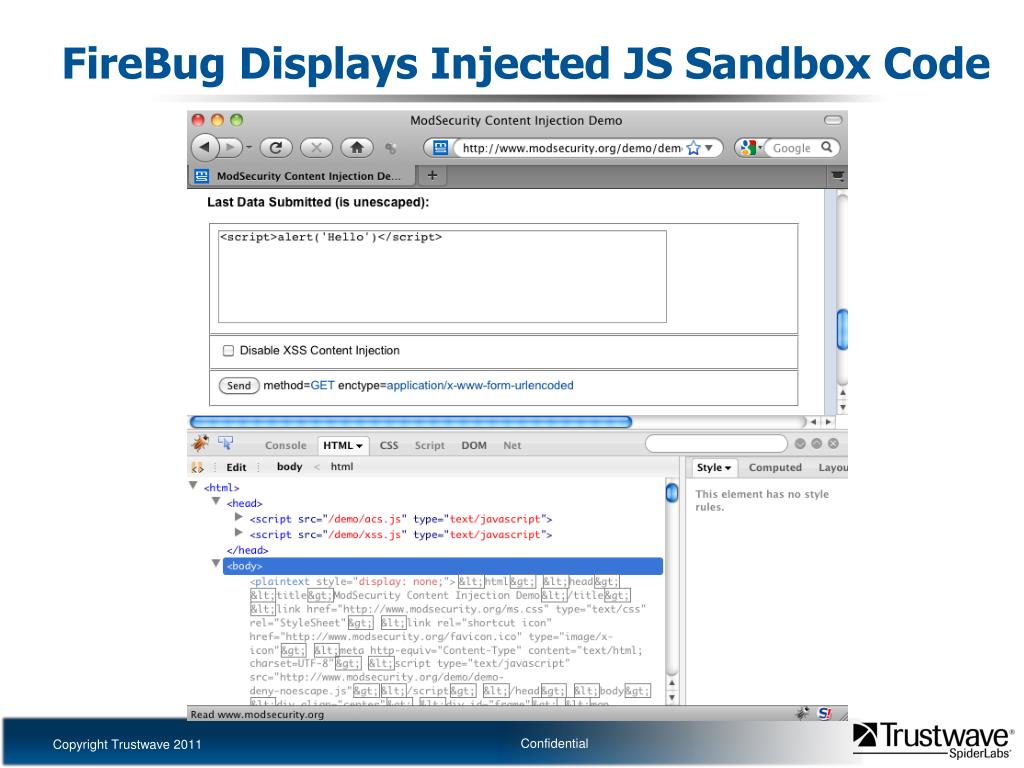Image resolution: width=1024 pixels, height=768 pixels.
Task: Click the page scroll down arrow
Action: [842, 408]
